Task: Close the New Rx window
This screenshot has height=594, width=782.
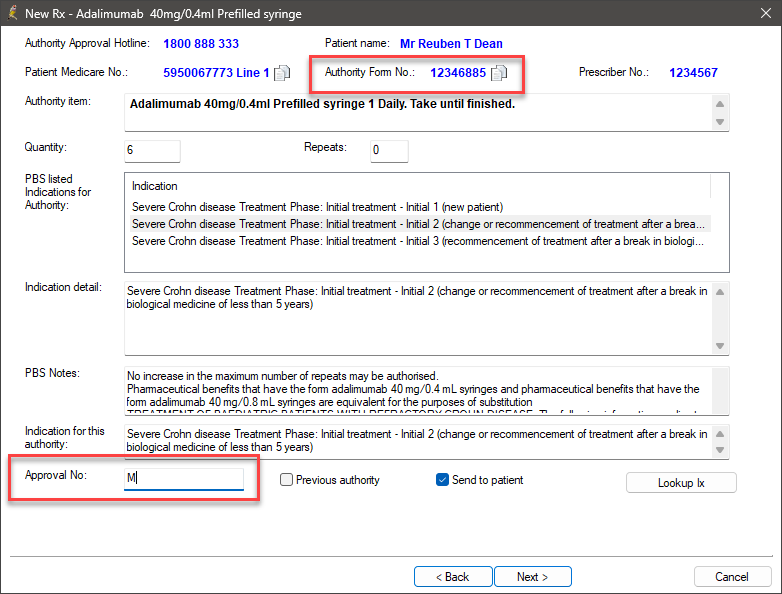Action: point(766,13)
